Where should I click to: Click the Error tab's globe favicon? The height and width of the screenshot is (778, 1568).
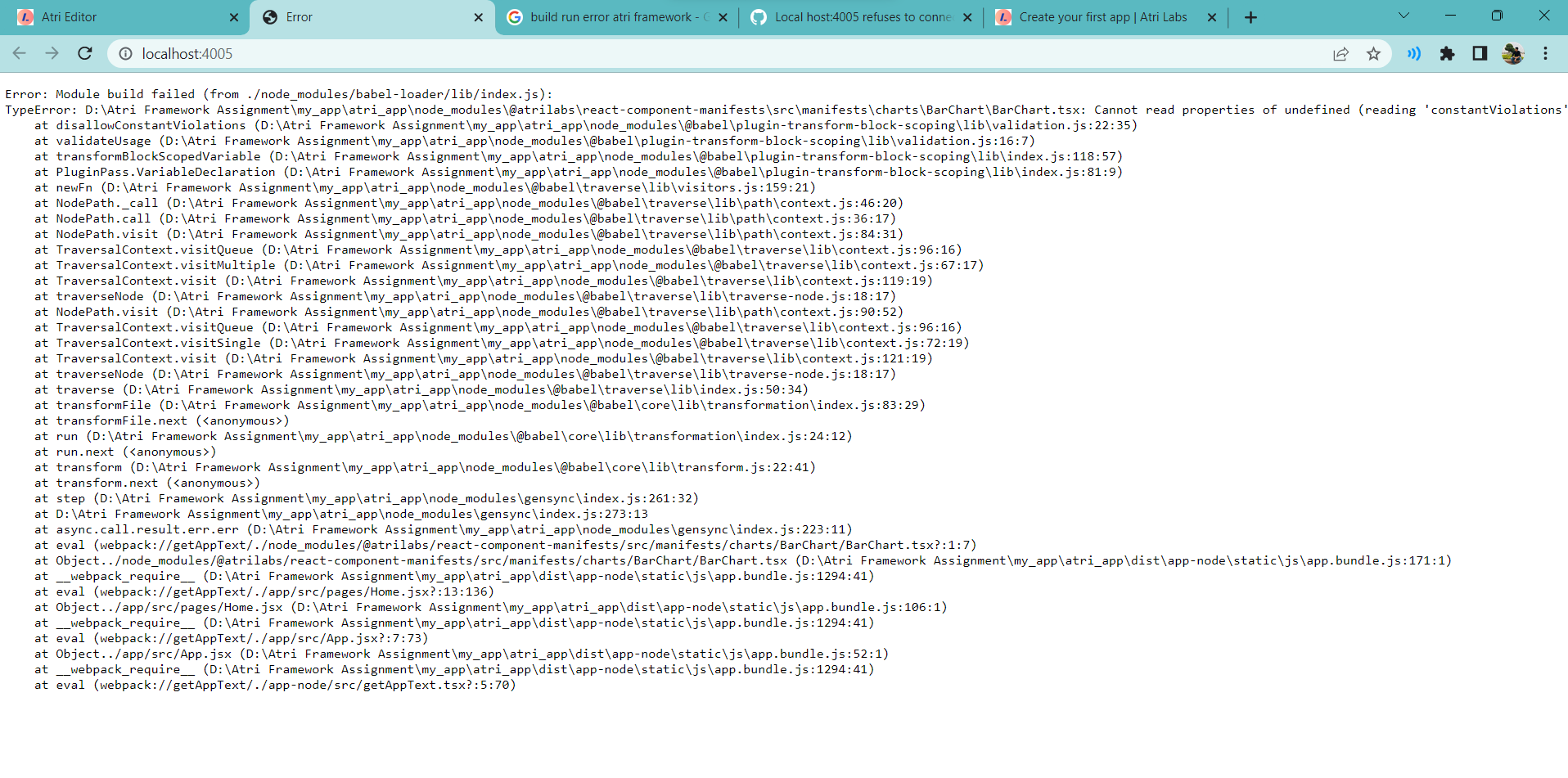(x=269, y=16)
